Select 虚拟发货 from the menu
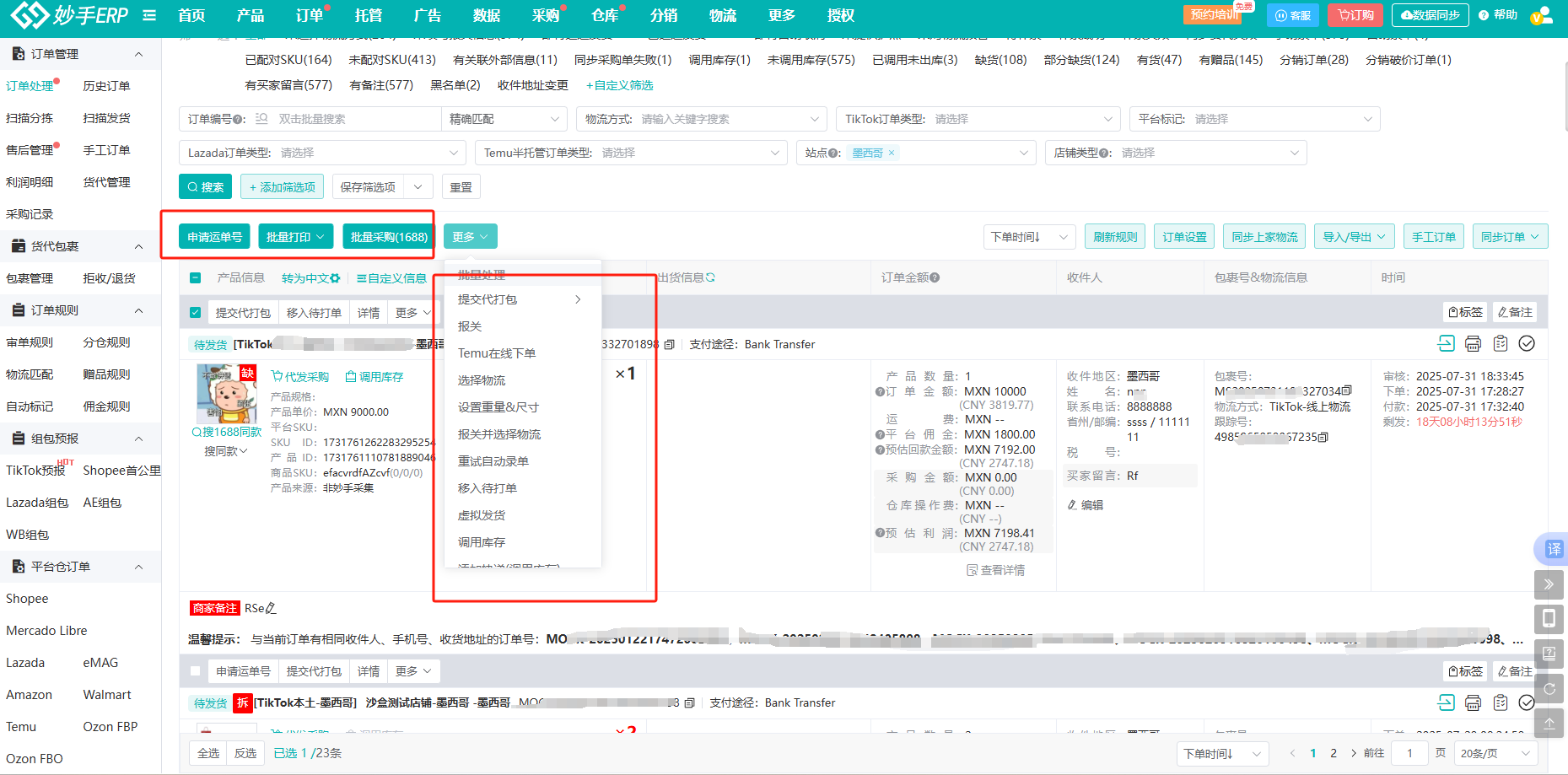 point(523,515)
